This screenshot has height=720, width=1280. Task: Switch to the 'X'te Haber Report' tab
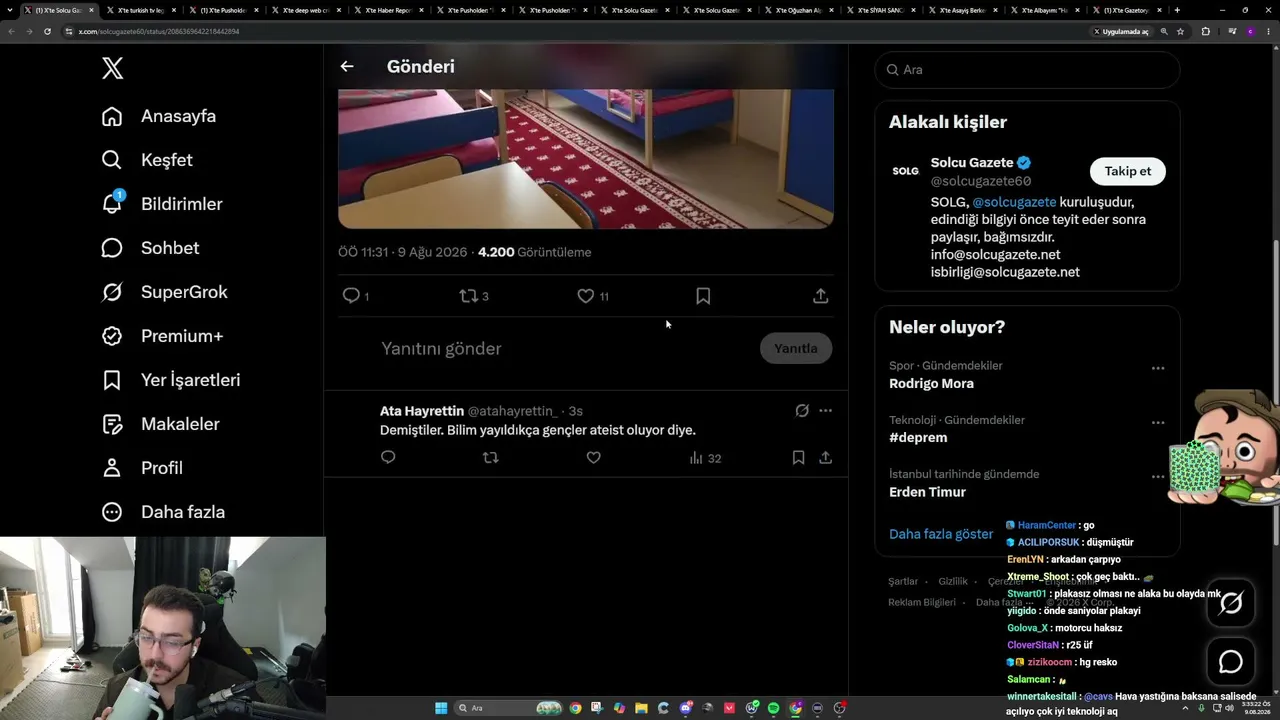click(x=389, y=10)
